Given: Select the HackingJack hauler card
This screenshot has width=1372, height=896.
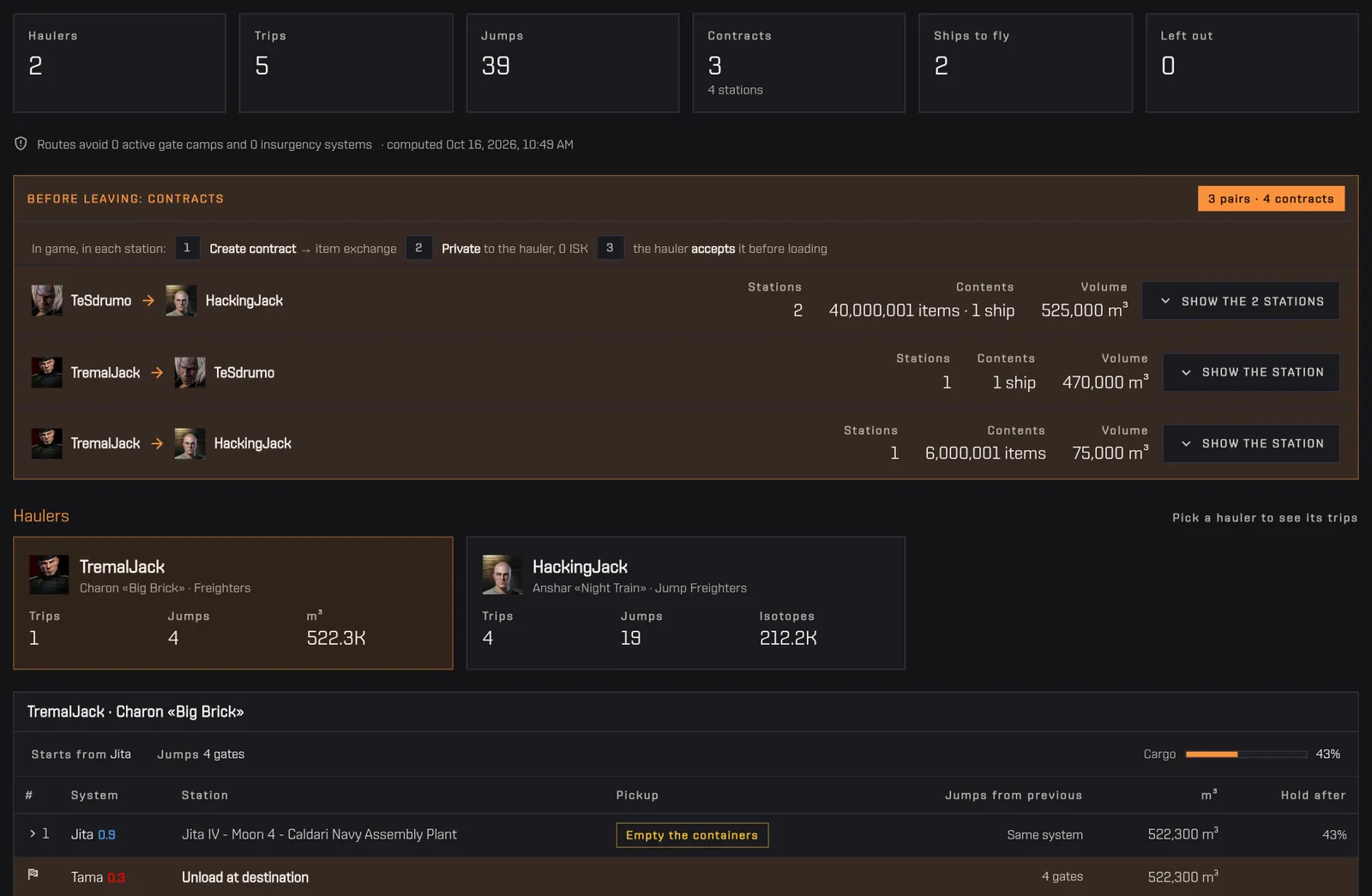Looking at the screenshot, I should coord(686,603).
